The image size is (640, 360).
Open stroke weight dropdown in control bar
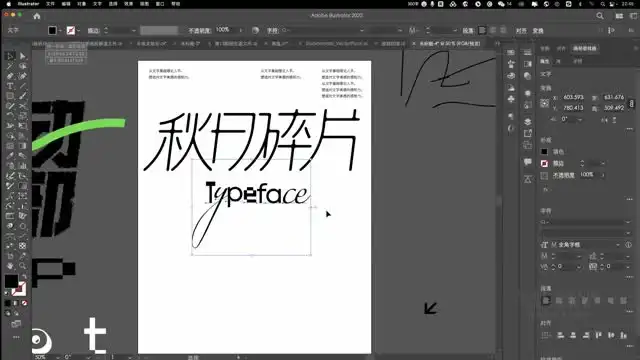tap(133, 31)
